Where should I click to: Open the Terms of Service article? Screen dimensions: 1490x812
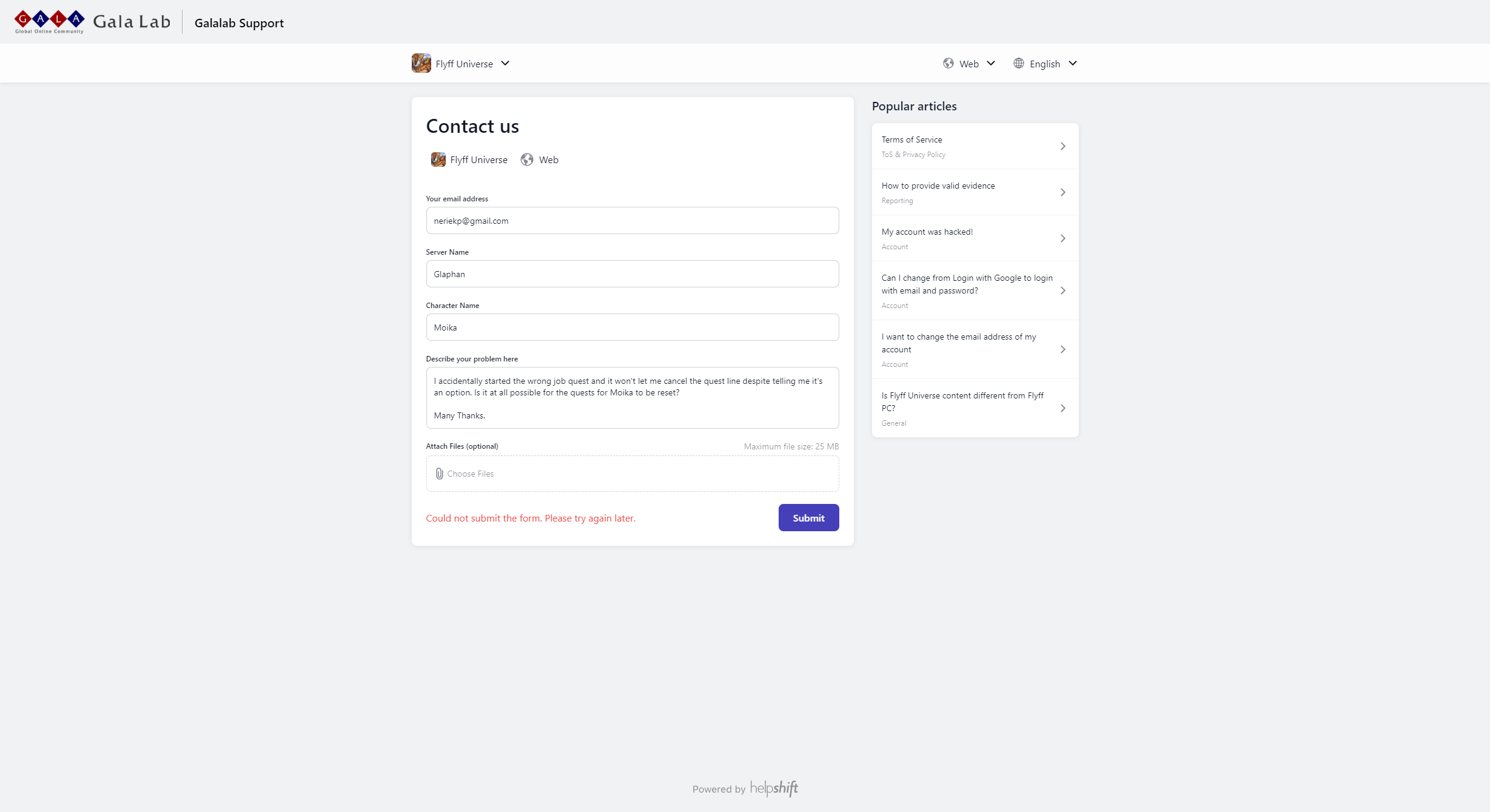click(x=975, y=146)
